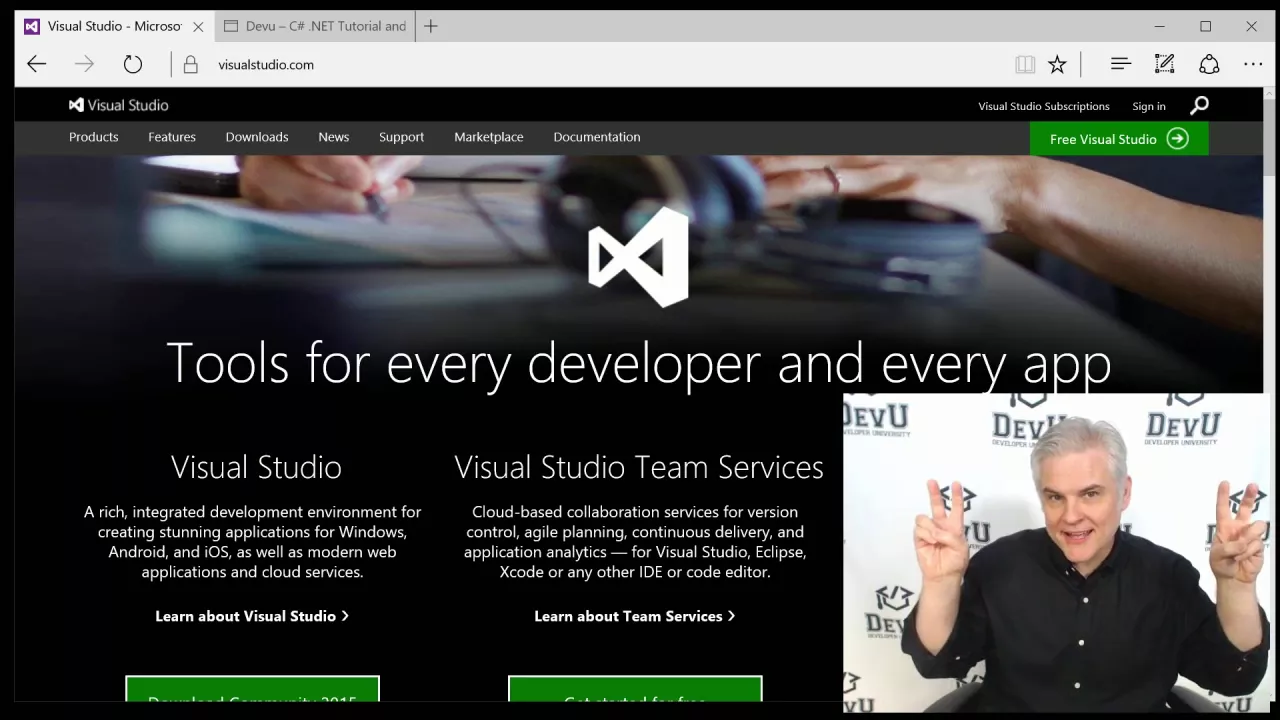Click the Visual Studio logo in header

[x=118, y=105]
